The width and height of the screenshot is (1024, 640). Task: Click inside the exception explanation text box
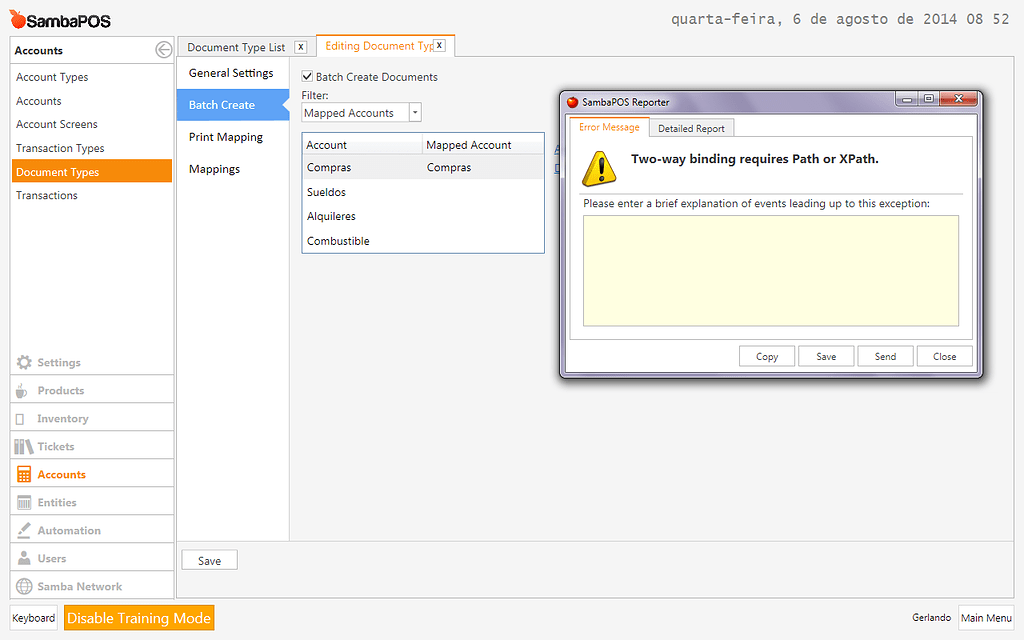(768, 270)
